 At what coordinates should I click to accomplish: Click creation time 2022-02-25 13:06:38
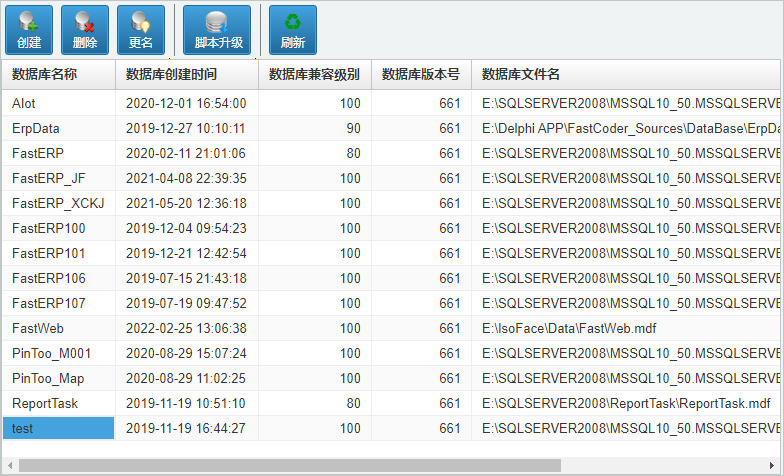click(x=186, y=328)
